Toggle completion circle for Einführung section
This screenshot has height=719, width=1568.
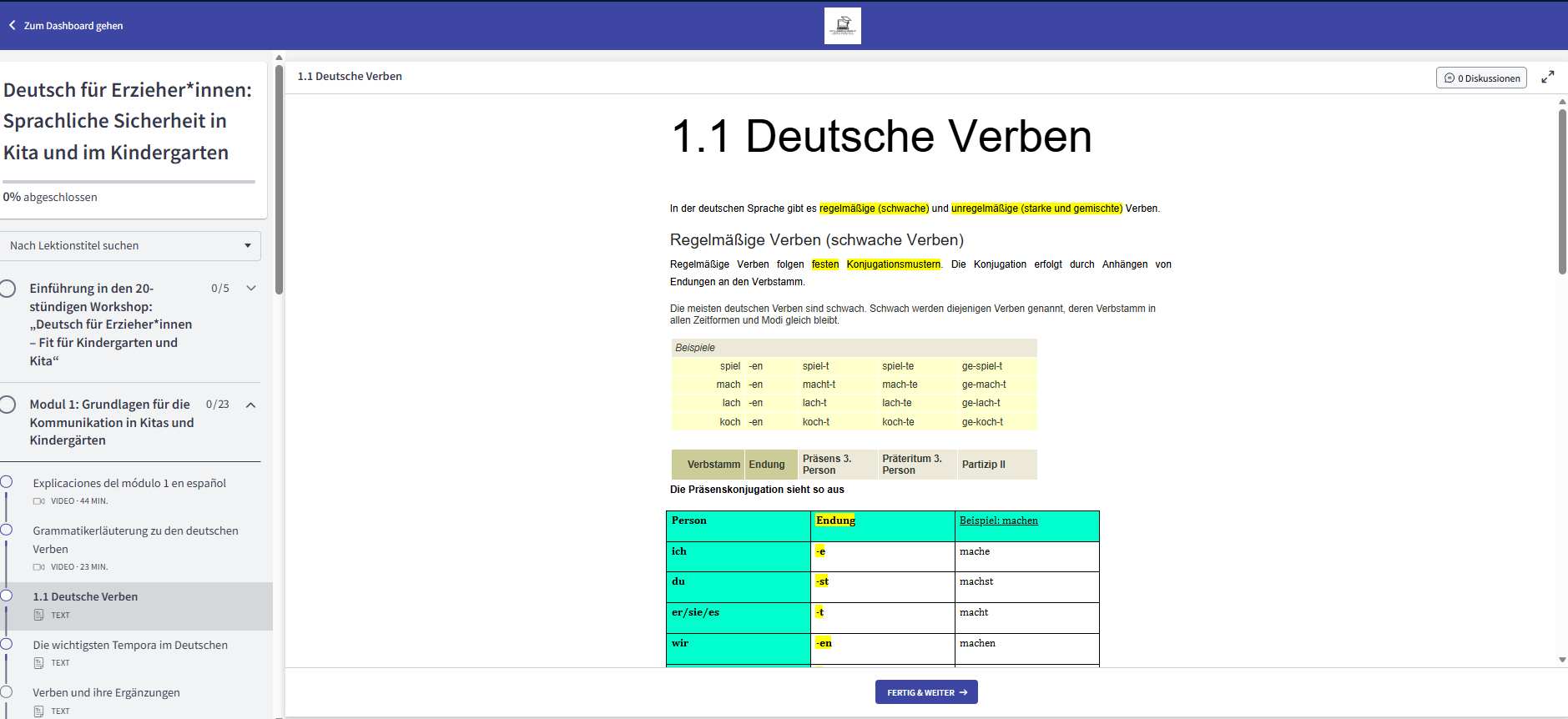point(8,289)
